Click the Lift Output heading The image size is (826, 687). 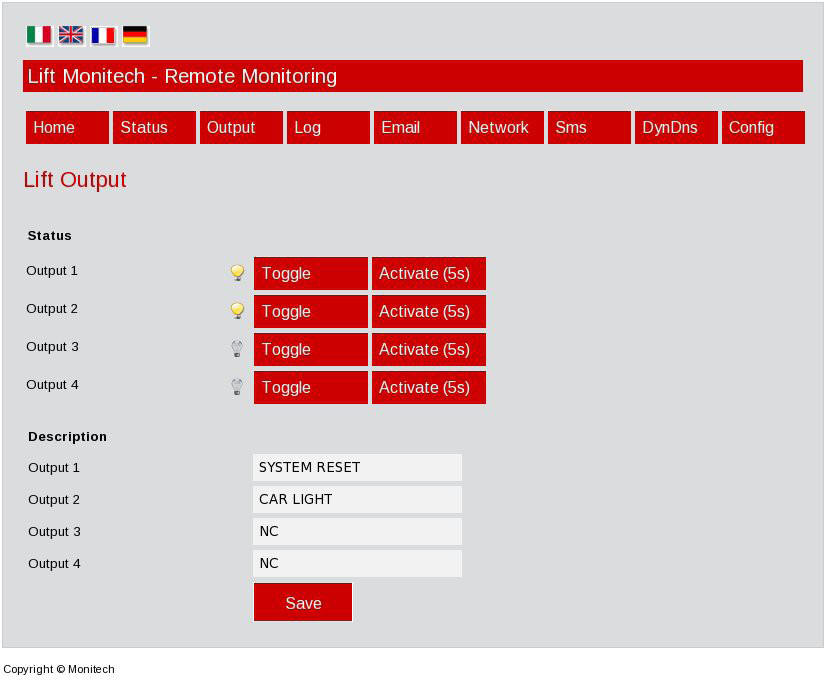[x=75, y=180]
